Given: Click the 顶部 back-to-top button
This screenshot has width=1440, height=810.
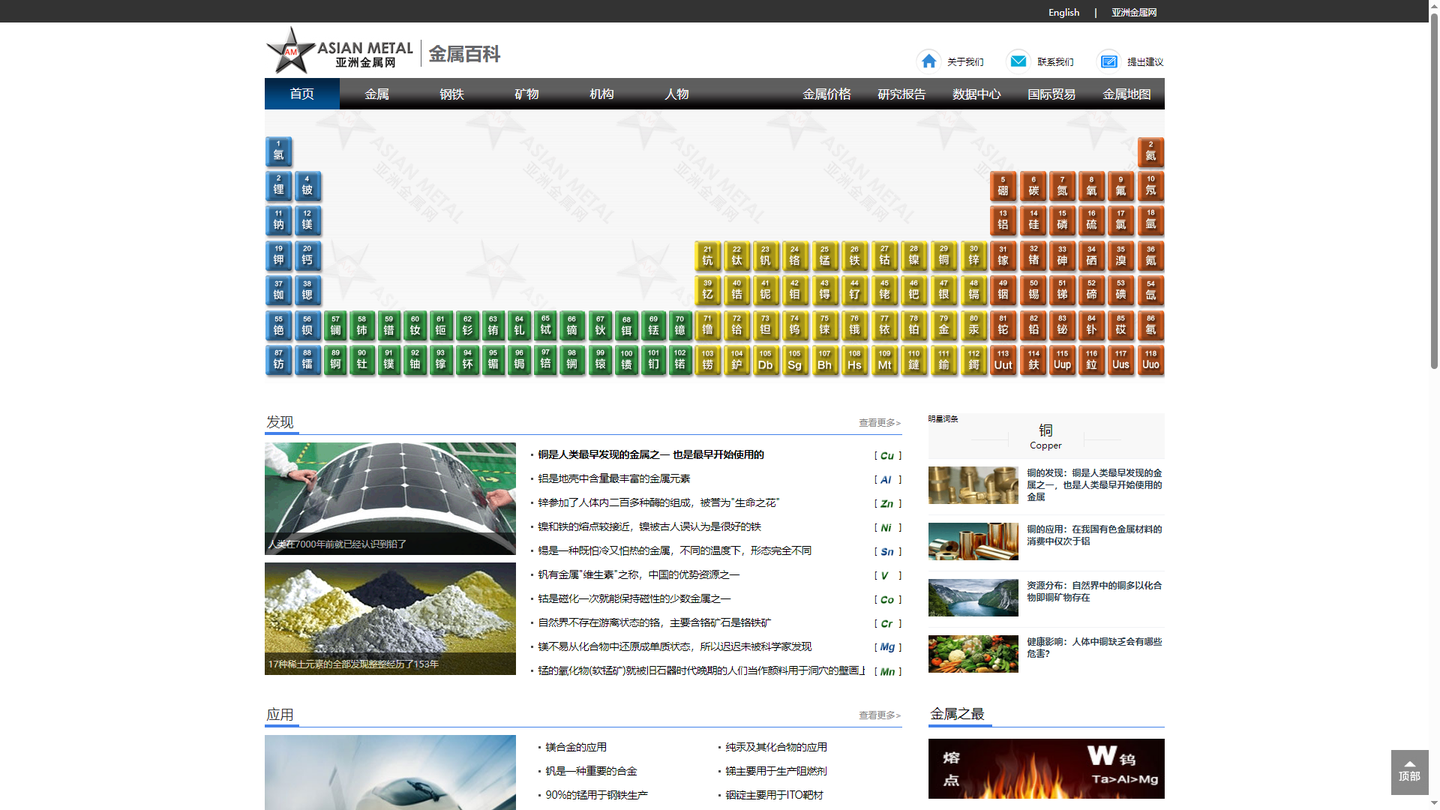Looking at the screenshot, I should pos(1409,772).
